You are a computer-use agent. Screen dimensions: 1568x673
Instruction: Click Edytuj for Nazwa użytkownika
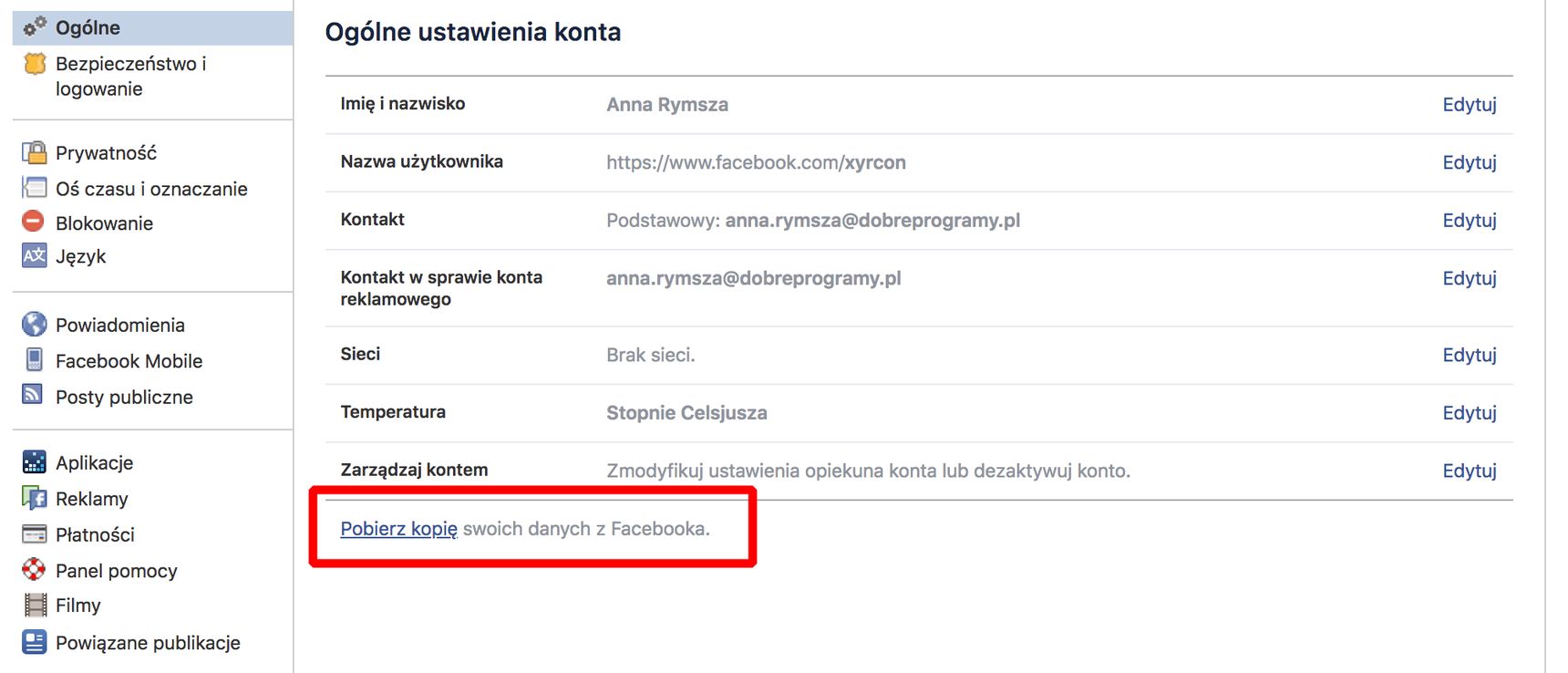(1470, 162)
